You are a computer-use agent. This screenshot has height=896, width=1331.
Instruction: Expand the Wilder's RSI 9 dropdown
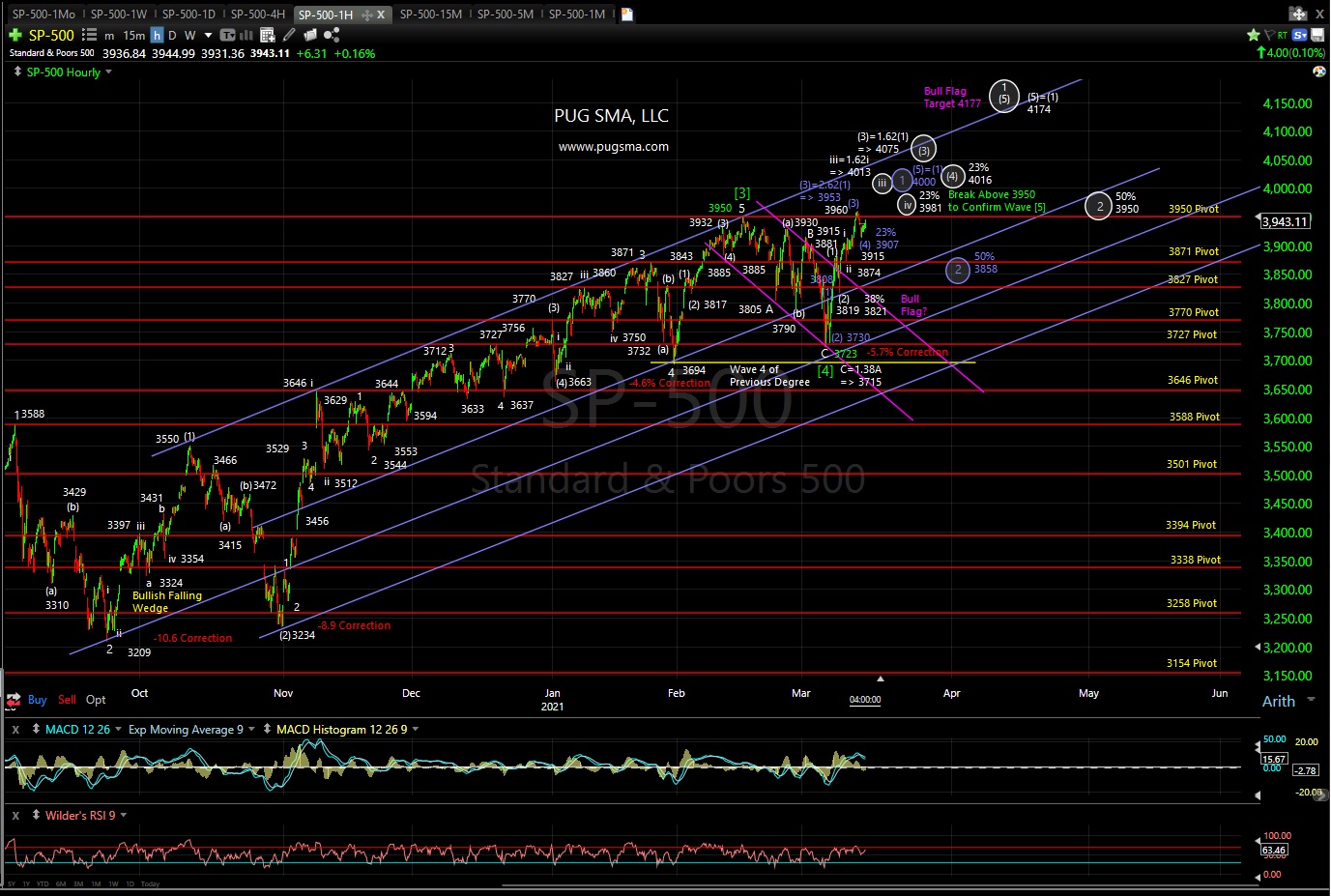(x=124, y=815)
